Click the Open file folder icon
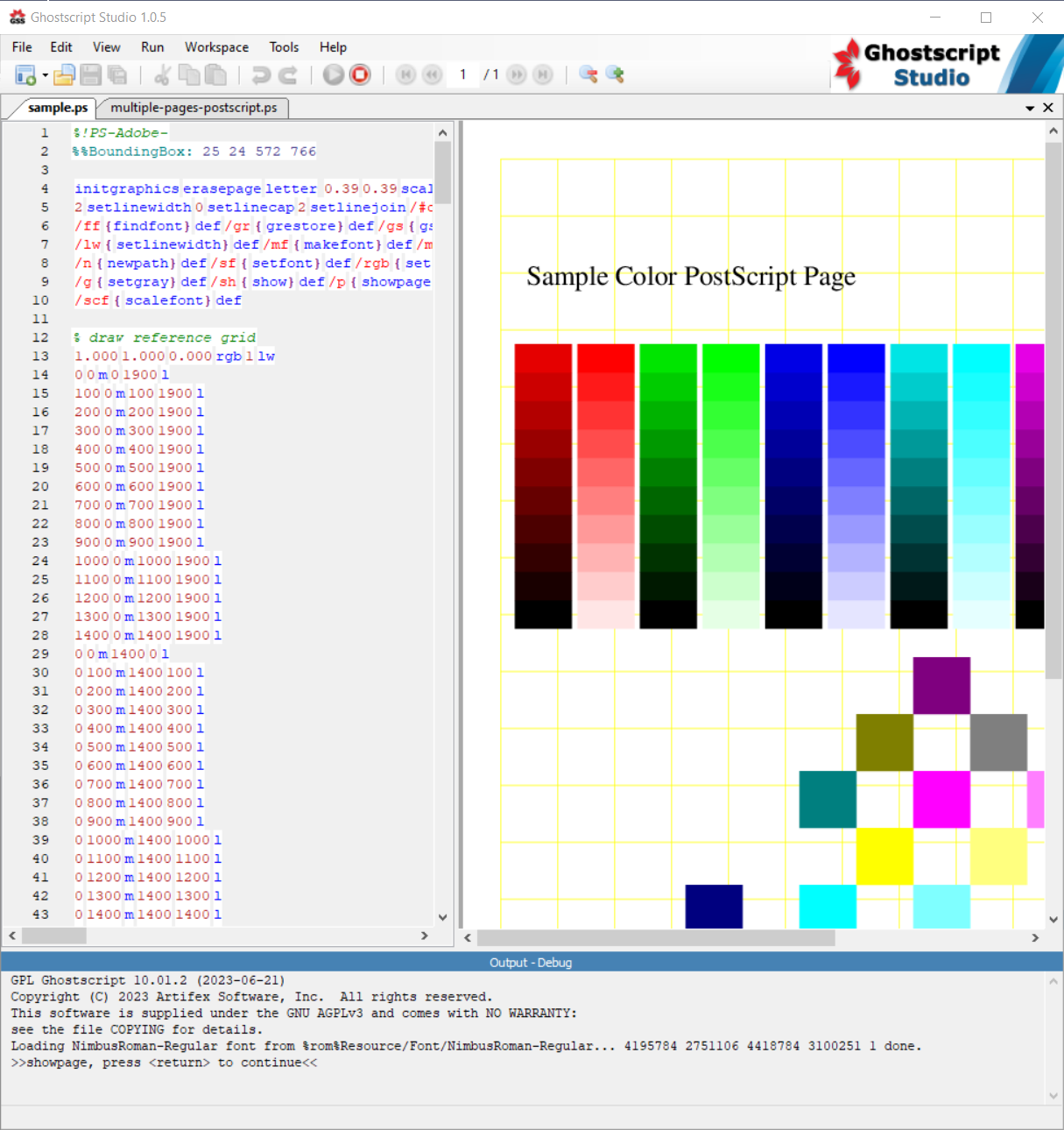Screen dimensions: 1064x1130 click(x=64, y=75)
